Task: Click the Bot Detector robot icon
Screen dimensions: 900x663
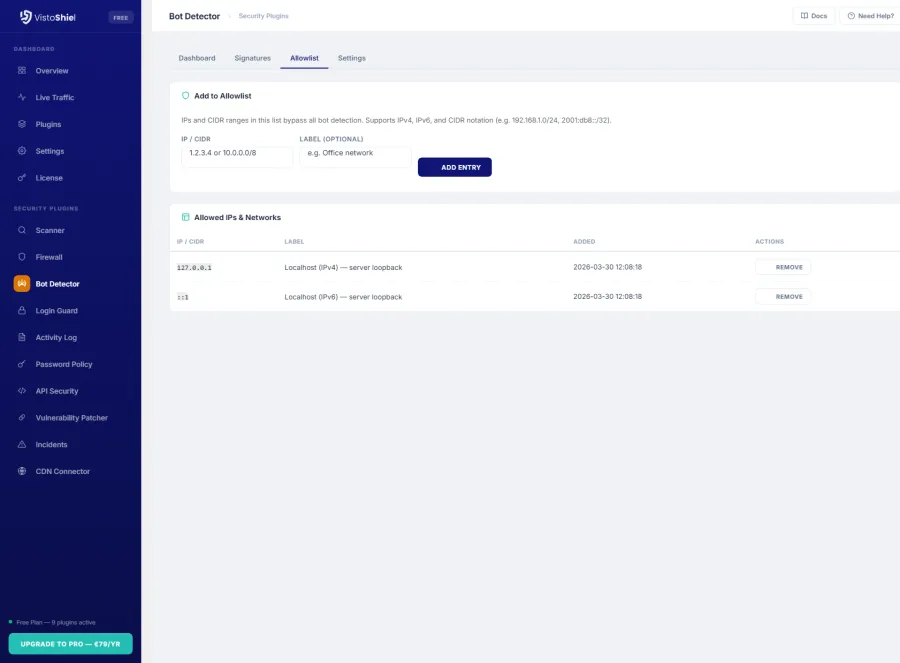Action: pos(22,283)
